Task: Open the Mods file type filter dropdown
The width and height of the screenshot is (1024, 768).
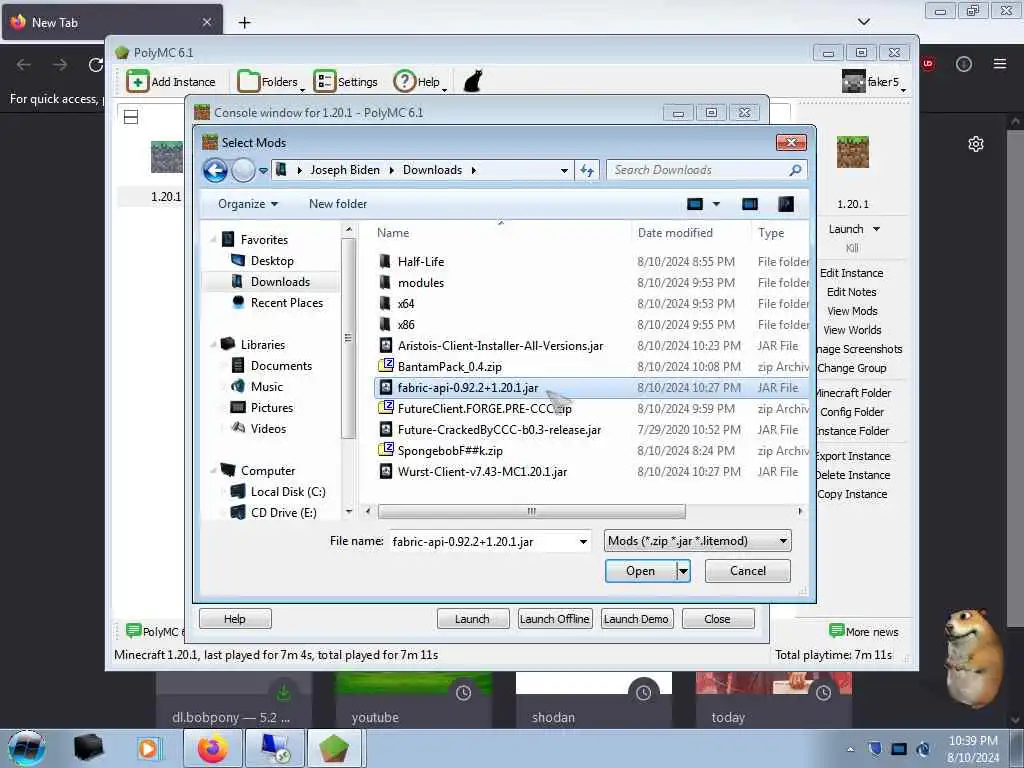Action: (x=697, y=541)
